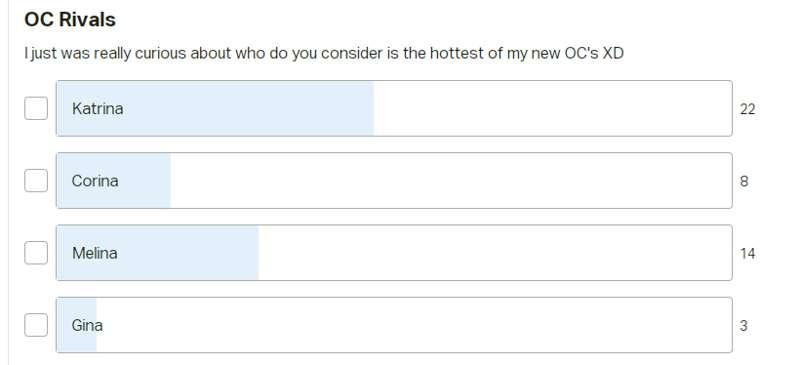Click the Melina name label
Screen dimensions: 800x365
(94, 253)
